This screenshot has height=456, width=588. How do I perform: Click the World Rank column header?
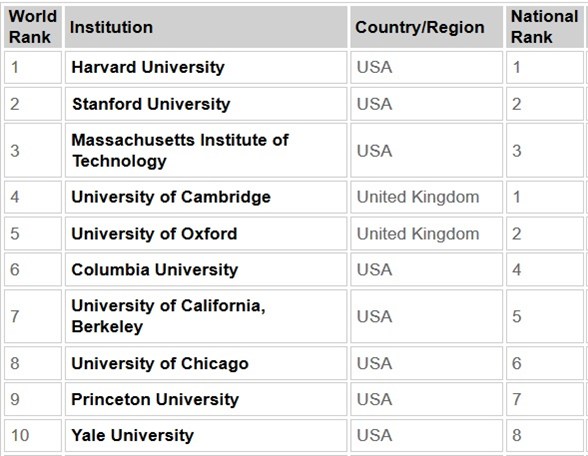point(33,27)
